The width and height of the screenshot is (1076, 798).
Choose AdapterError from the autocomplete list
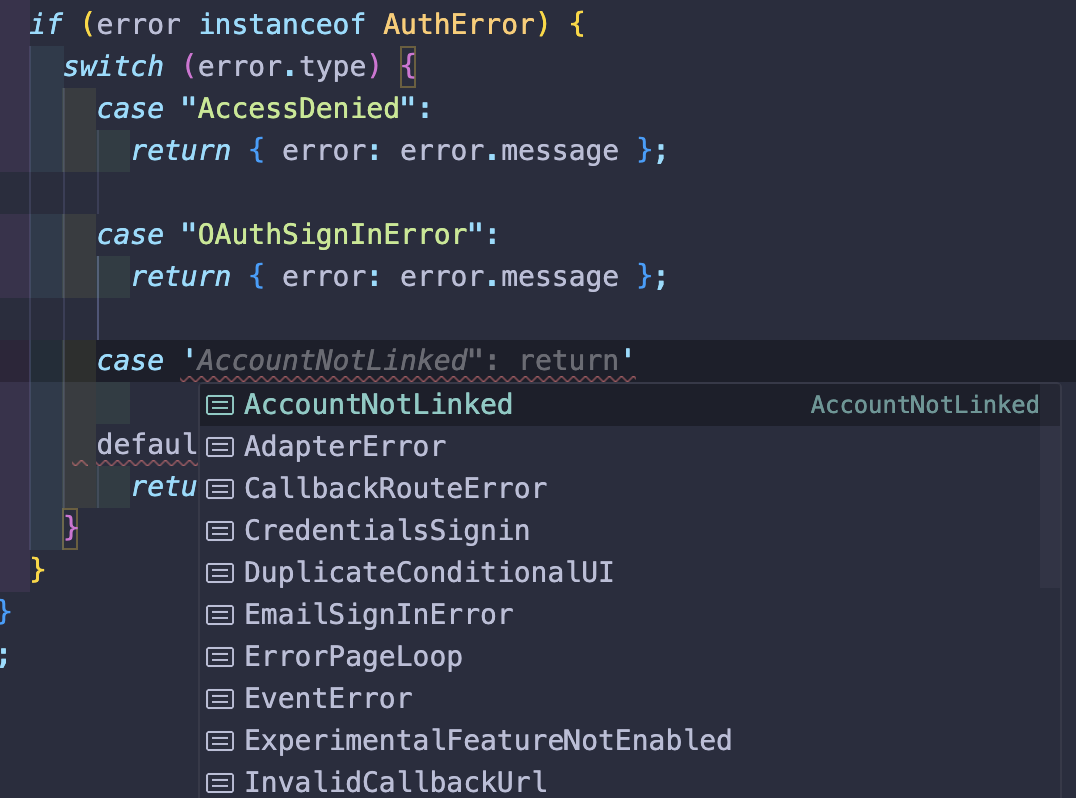coord(629,447)
